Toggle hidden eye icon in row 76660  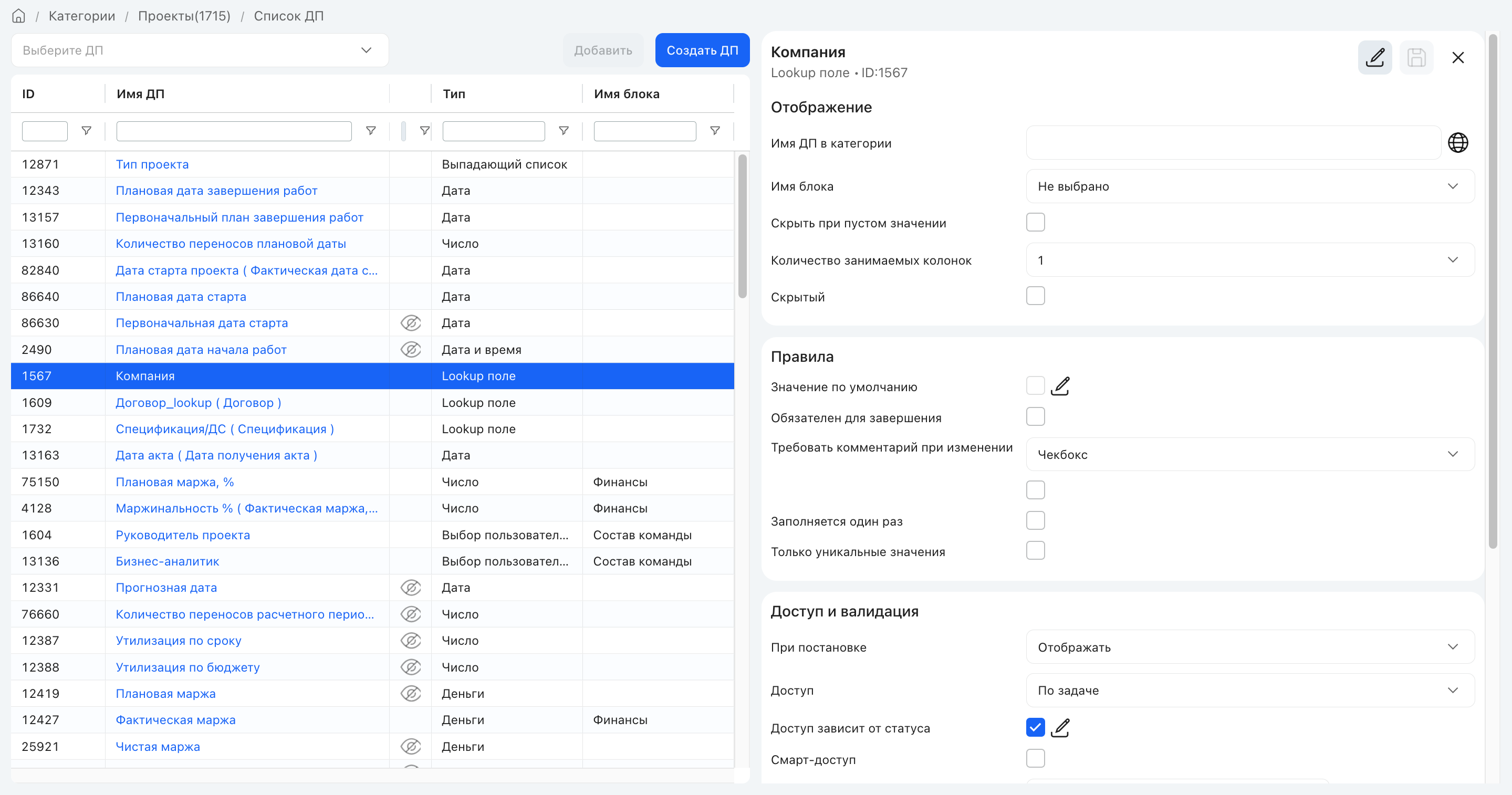click(x=411, y=614)
